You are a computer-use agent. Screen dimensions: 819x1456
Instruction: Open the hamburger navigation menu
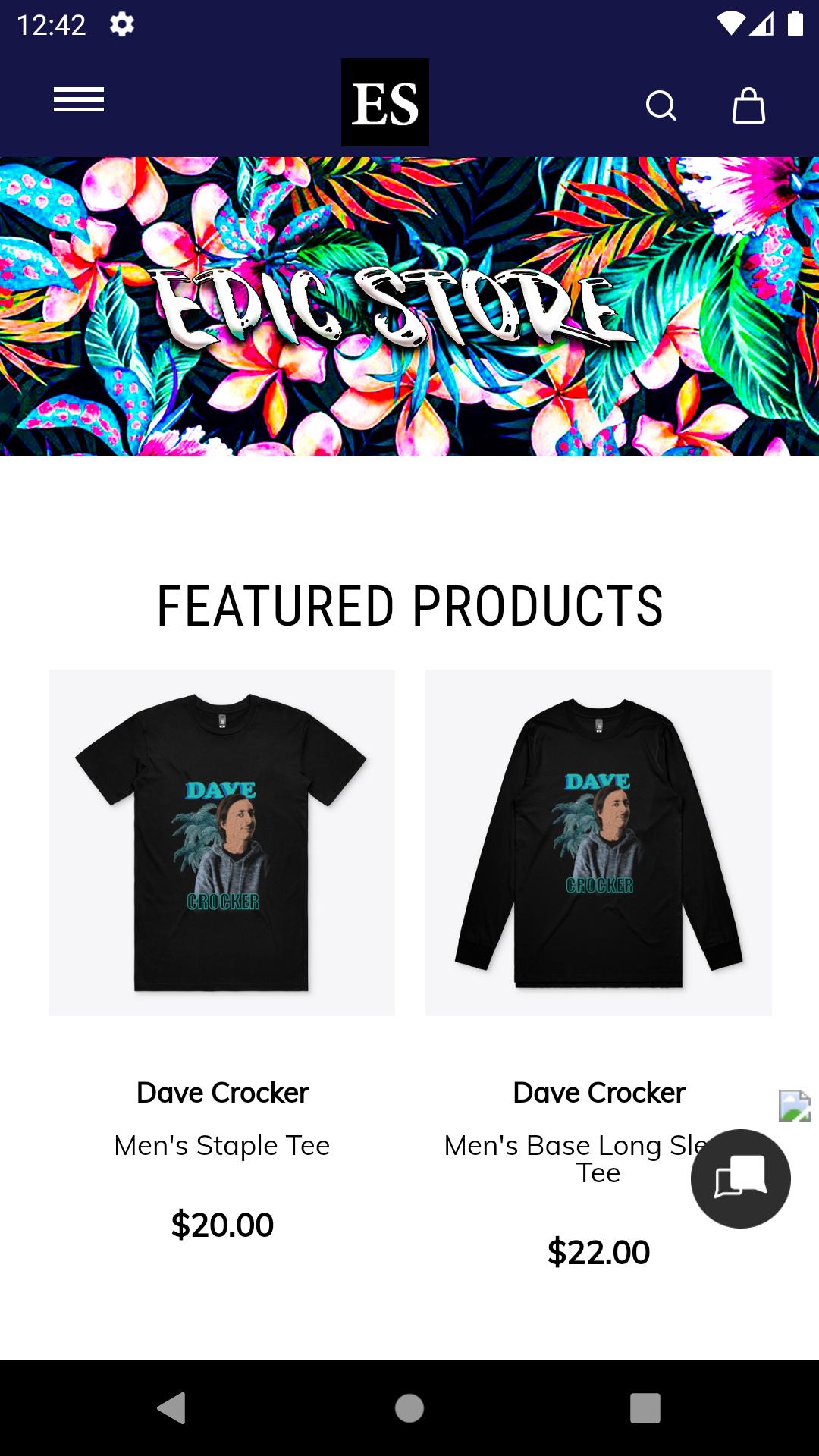(x=79, y=99)
